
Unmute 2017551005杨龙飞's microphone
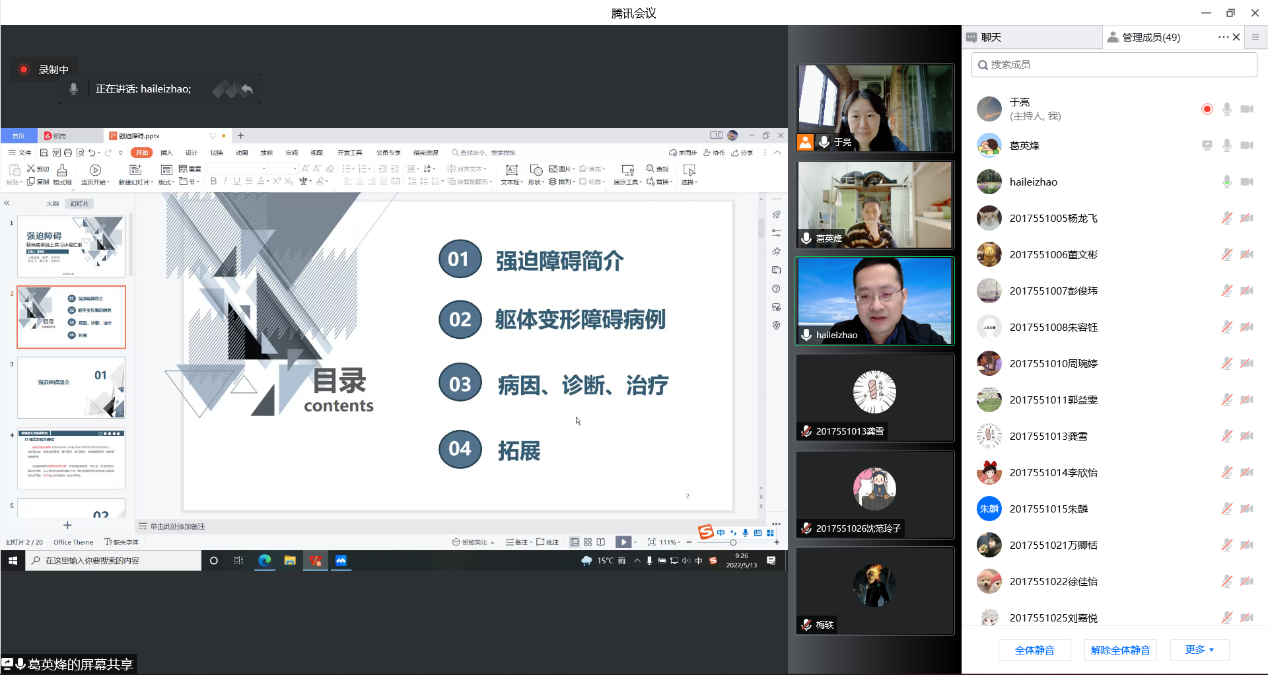(x=1226, y=218)
